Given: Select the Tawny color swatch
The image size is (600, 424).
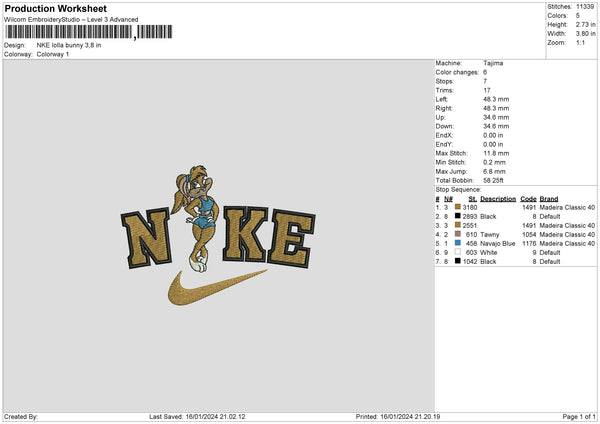Looking at the screenshot, I should 457,234.
